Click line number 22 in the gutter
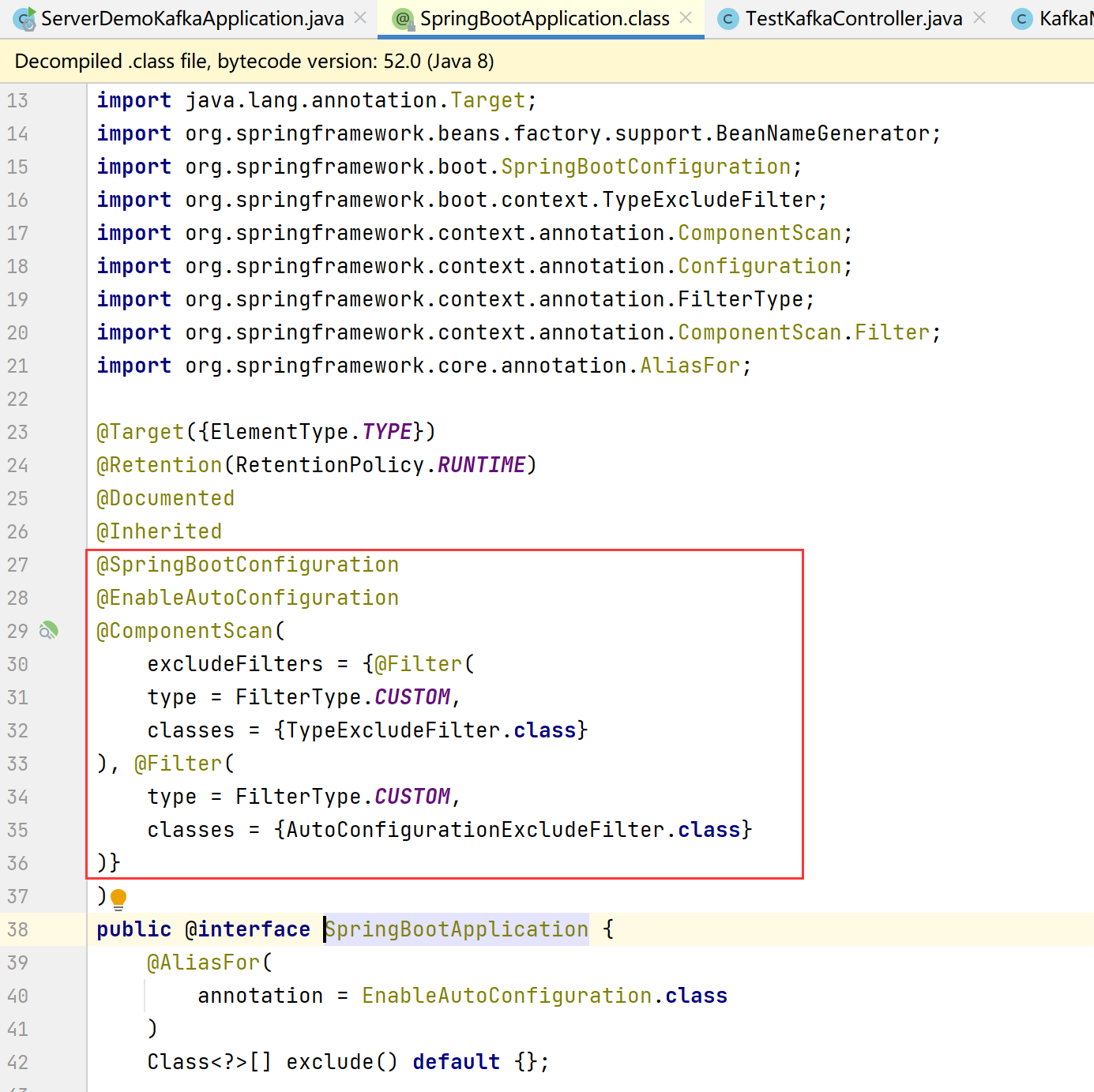The height and width of the screenshot is (1092, 1094). pyautogui.click(x=17, y=399)
